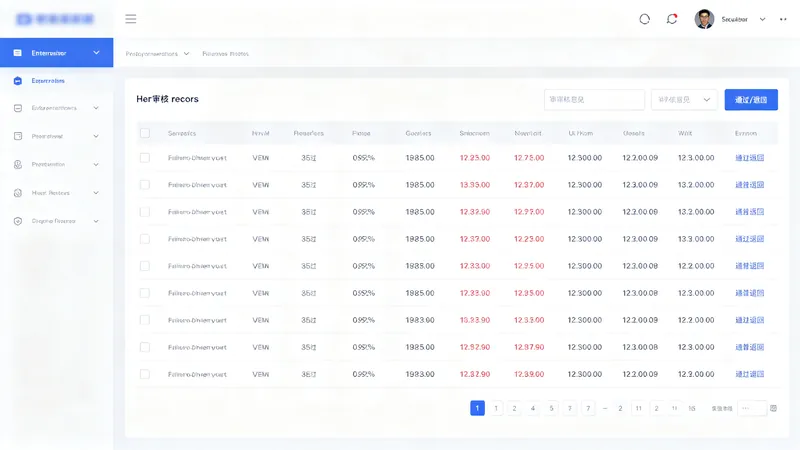The height and width of the screenshot is (450, 800).
Task: Tick the checkbox of the last table row
Action: coord(145,374)
